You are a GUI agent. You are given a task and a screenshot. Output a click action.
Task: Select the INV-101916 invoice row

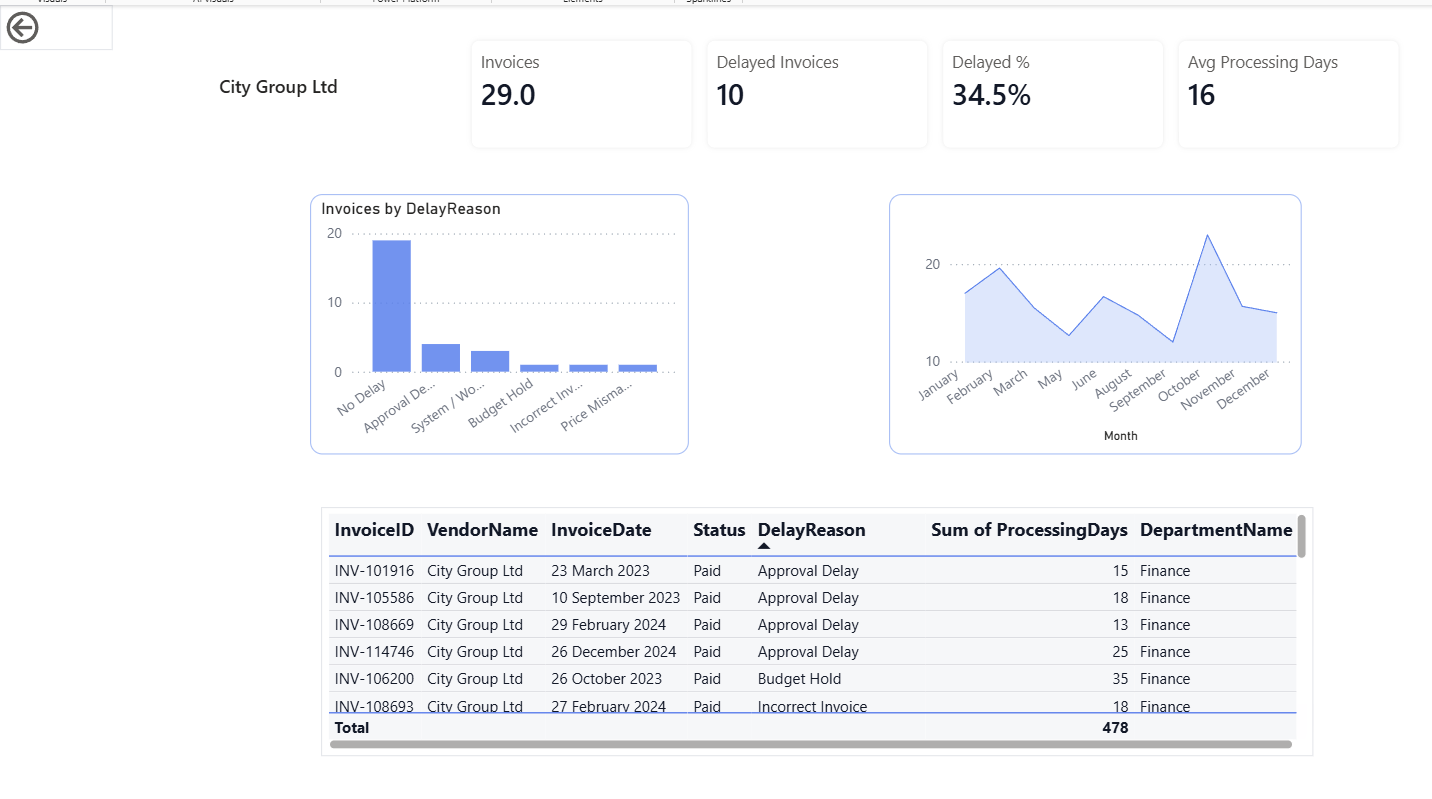click(x=374, y=571)
